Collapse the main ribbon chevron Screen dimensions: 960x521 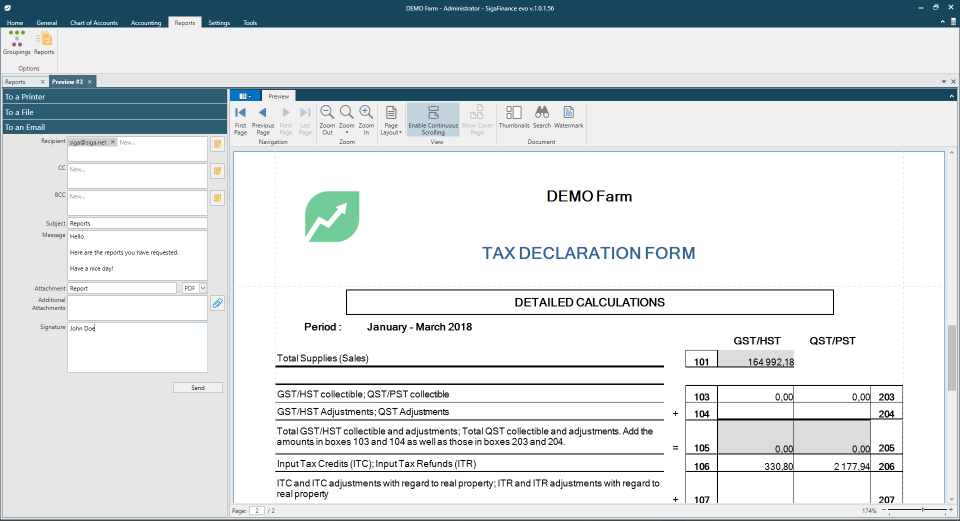943,22
